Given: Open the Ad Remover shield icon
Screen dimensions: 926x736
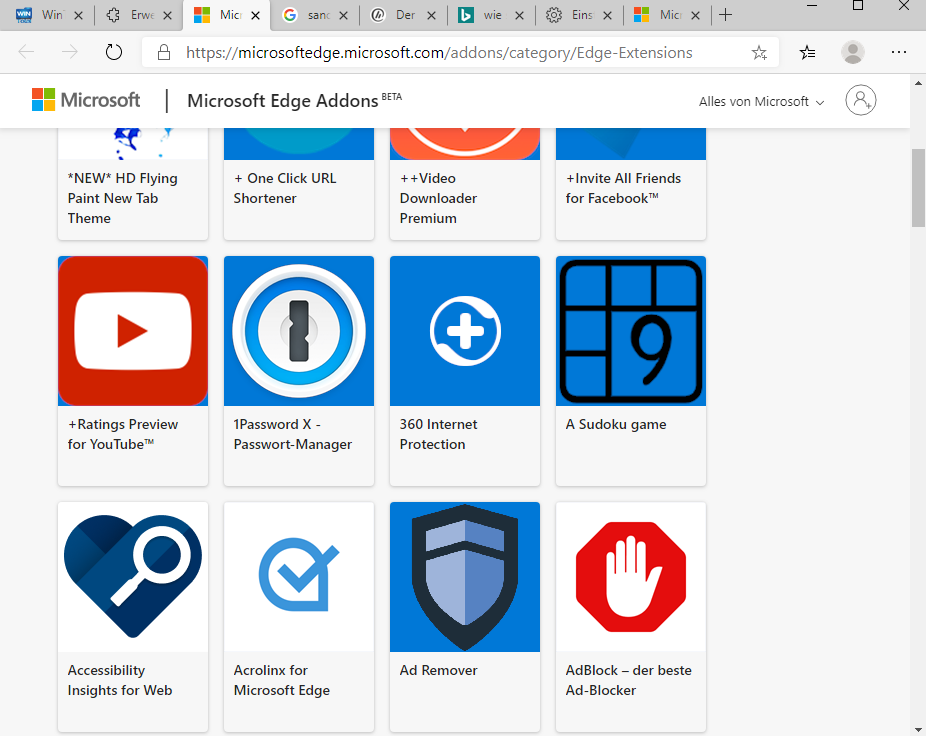Looking at the screenshot, I should [465, 577].
